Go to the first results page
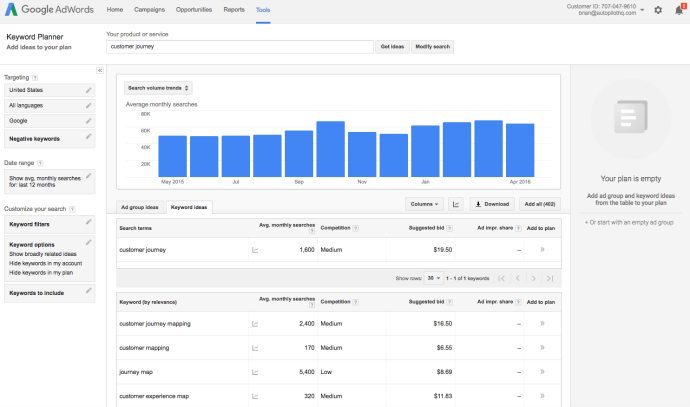The height and width of the screenshot is (407, 690). point(502,279)
